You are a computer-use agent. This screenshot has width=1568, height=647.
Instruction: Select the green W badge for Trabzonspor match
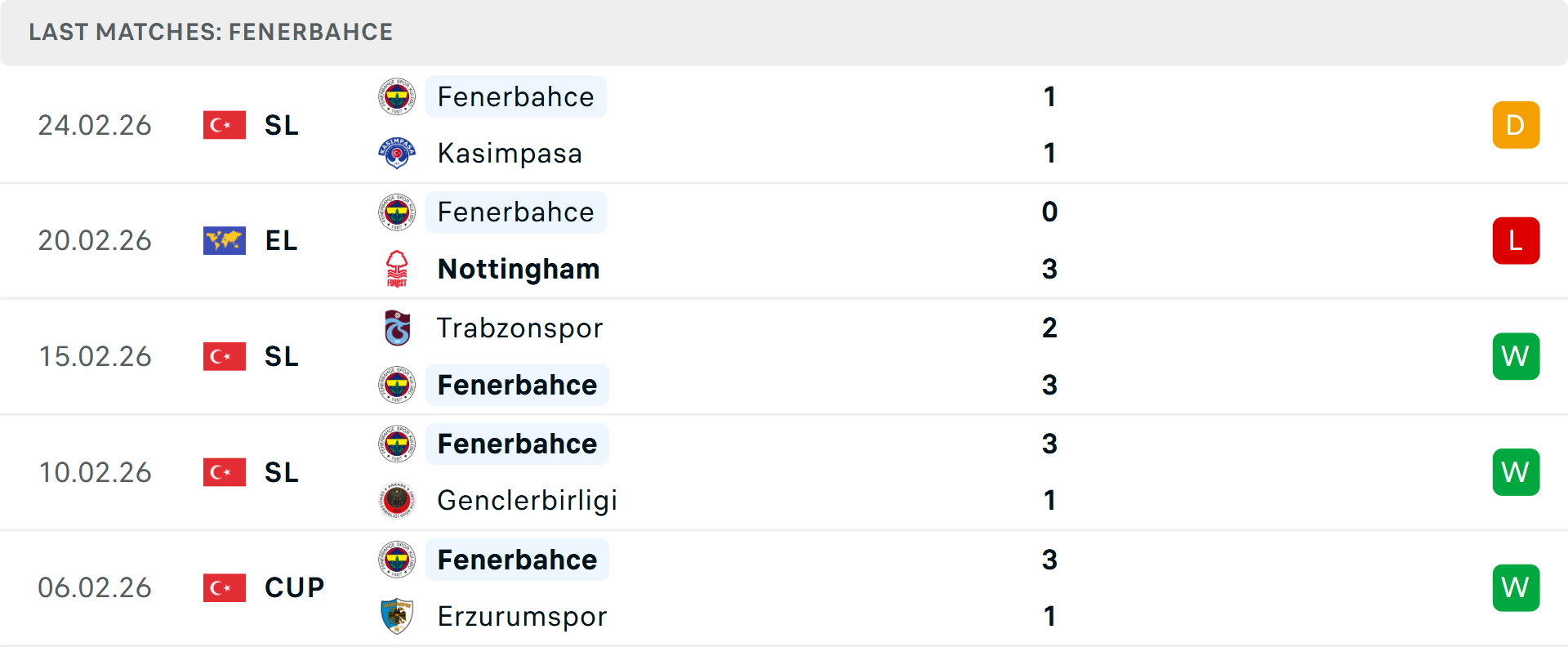[x=1516, y=356]
